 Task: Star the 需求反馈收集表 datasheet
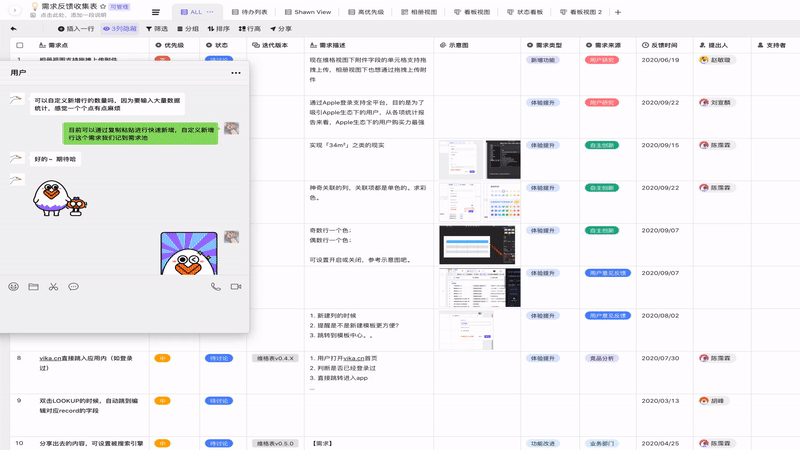coord(103,7)
